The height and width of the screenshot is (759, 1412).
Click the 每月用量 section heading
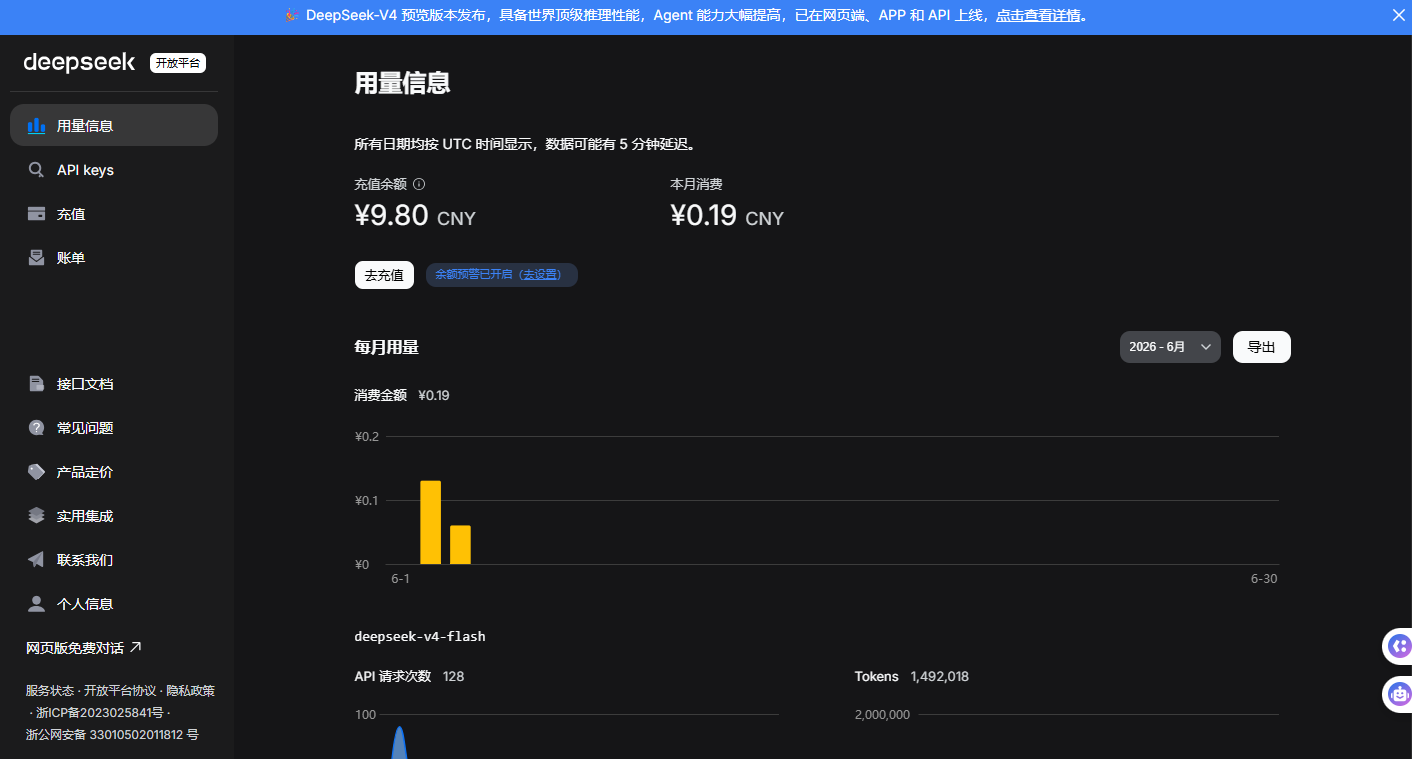(386, 347)
